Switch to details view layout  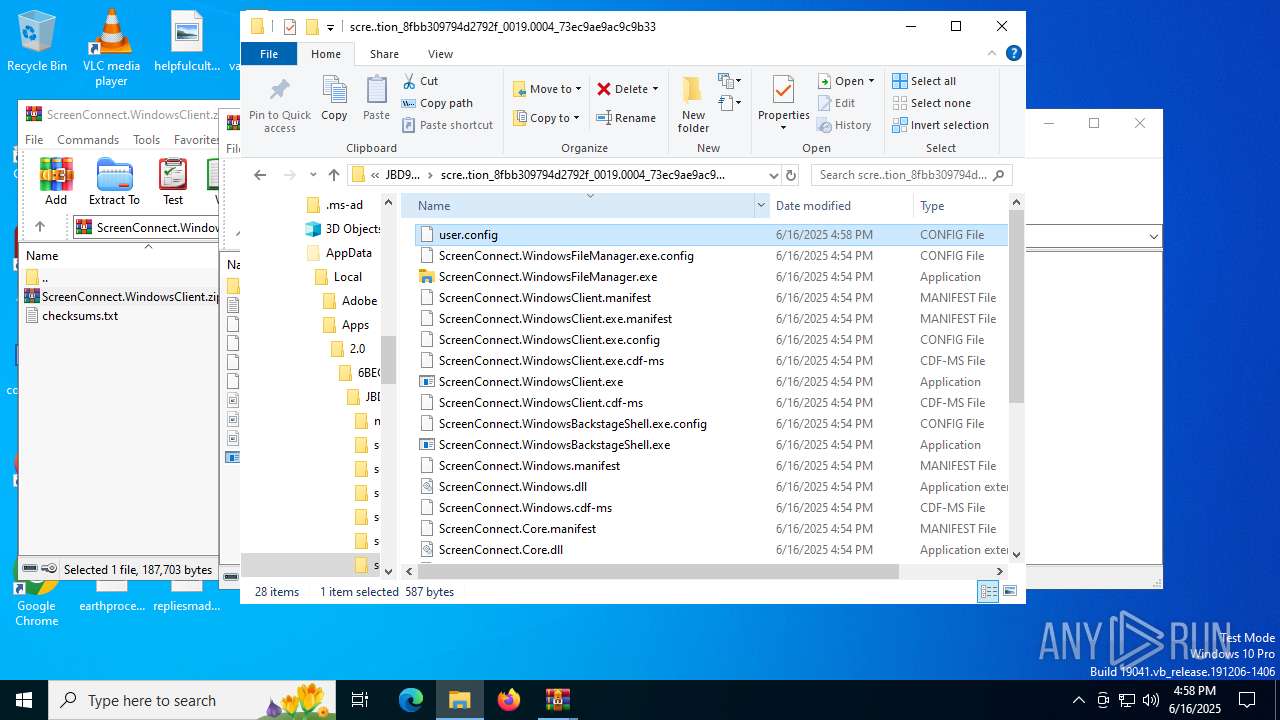tap(988, 592)
